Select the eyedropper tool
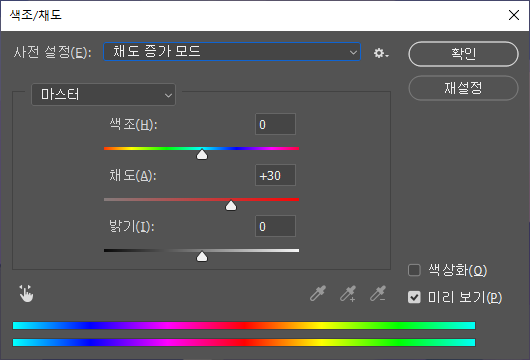The width and height of the screenshot is (530, 360). [318, 293]
